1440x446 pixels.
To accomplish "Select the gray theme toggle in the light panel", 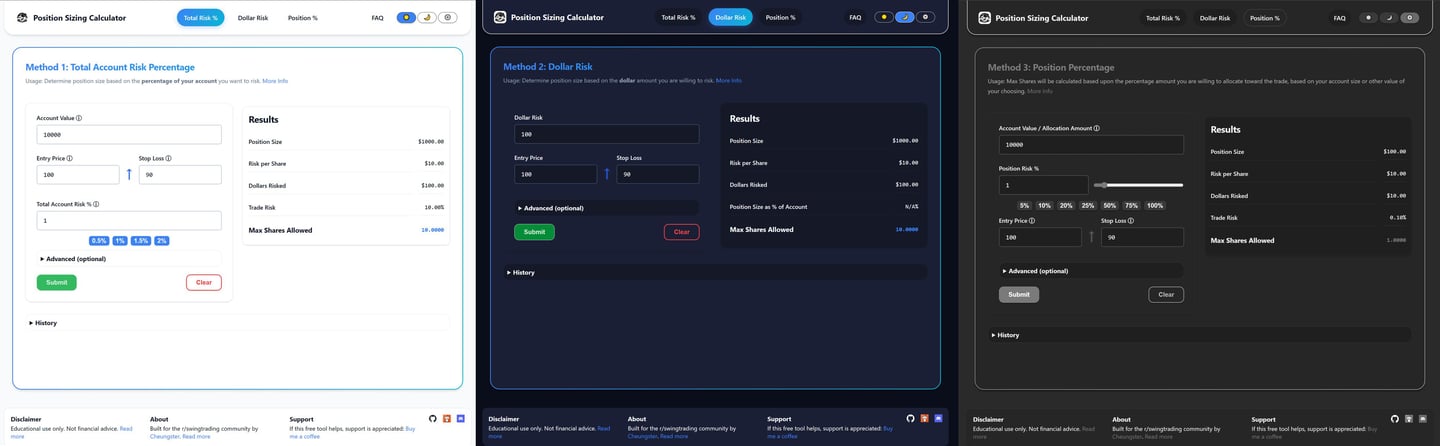I will coord(448,17).
